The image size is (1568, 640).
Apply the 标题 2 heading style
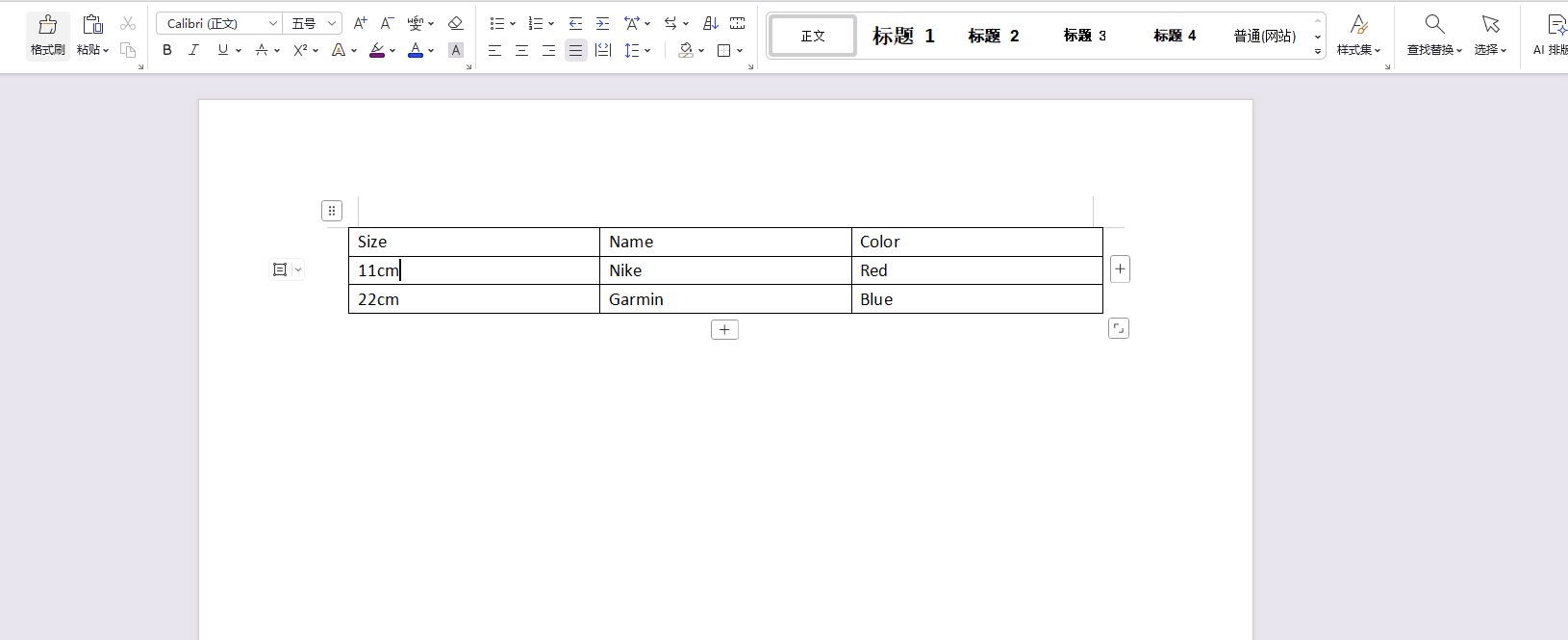(994, 36)
